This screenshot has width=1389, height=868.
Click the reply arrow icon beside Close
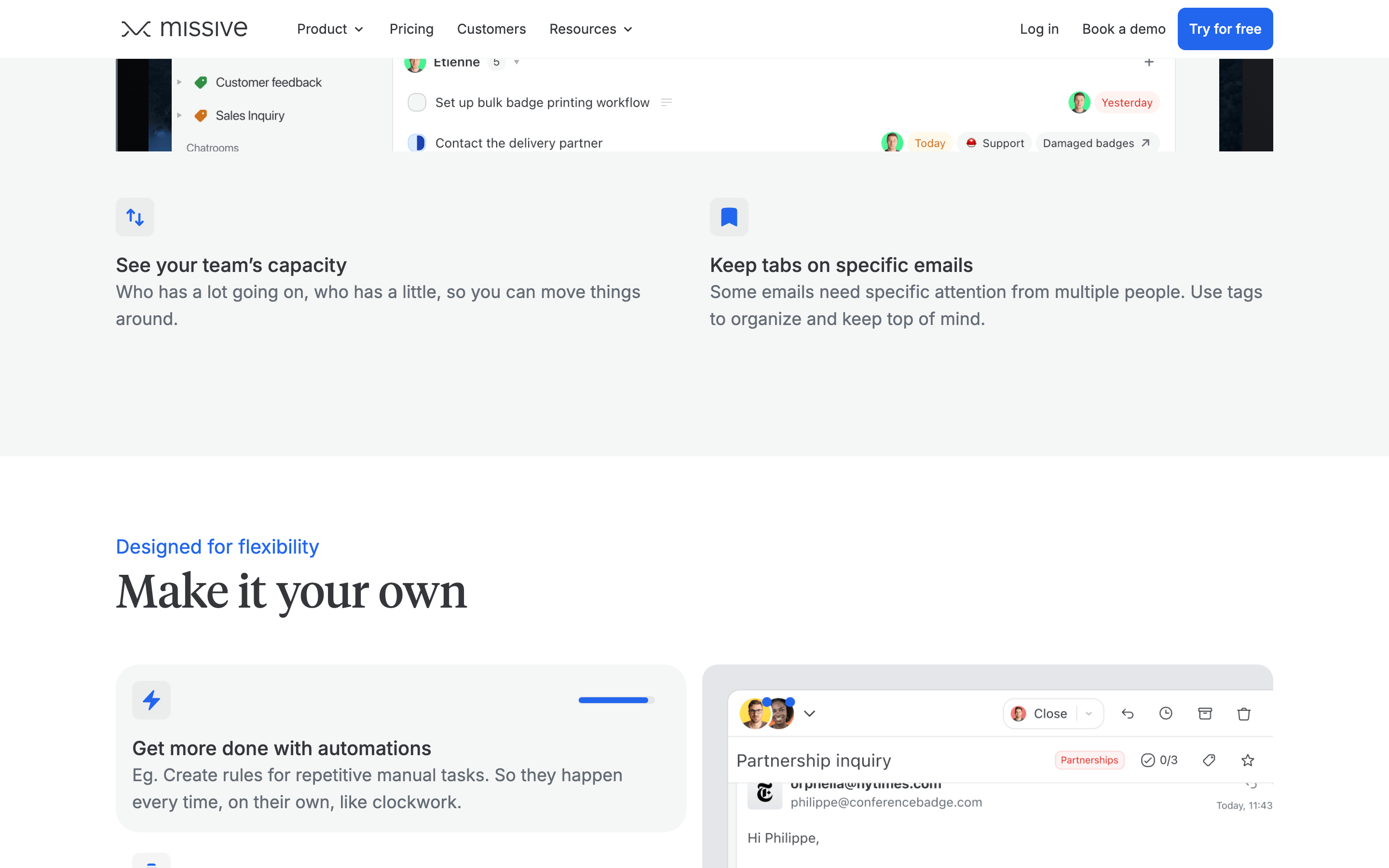(1127, 714)
